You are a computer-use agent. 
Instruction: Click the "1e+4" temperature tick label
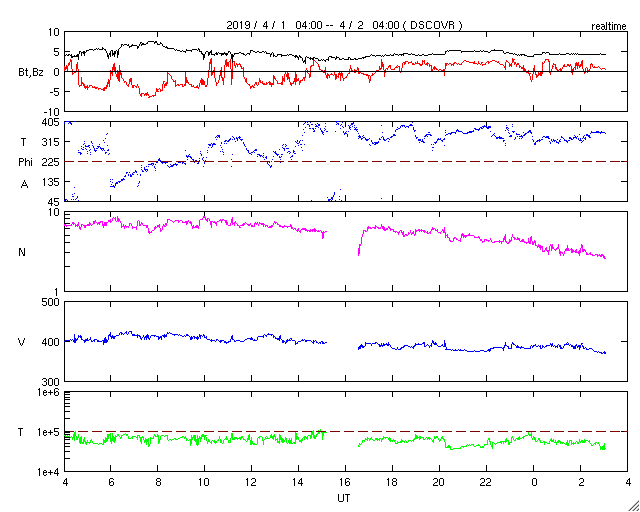(x=49, y=472)
